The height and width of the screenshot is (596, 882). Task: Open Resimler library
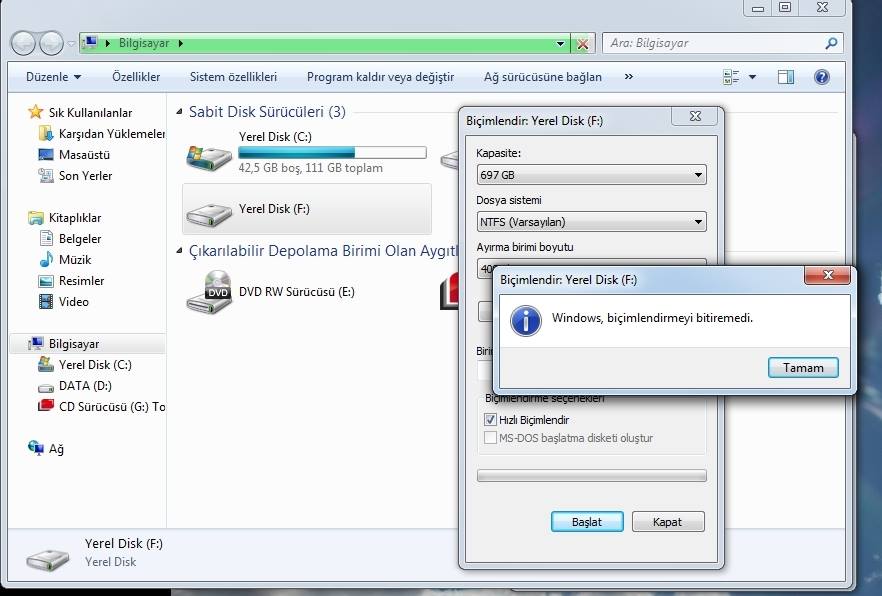(x=81, y=281)
